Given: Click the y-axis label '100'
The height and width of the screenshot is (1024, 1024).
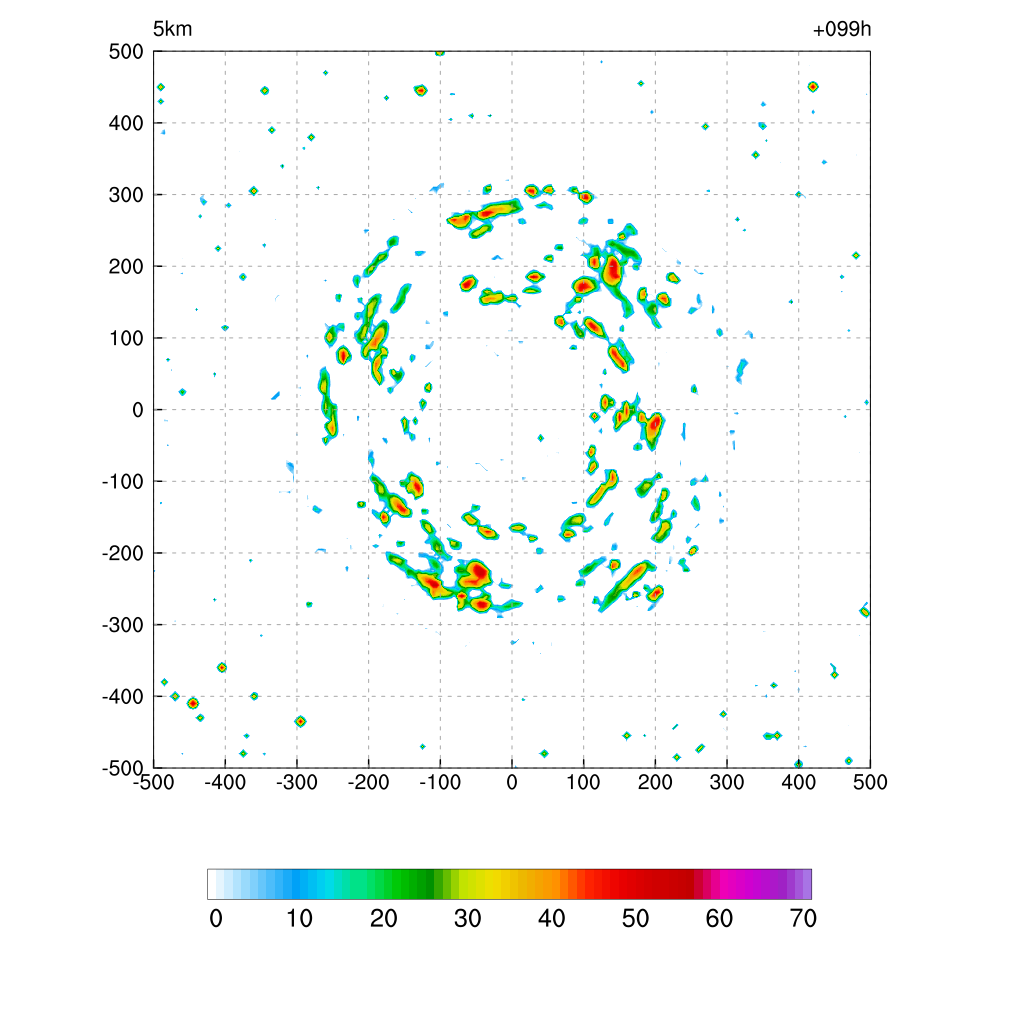Looking at the screenshot, I should [x=126, y=338].
